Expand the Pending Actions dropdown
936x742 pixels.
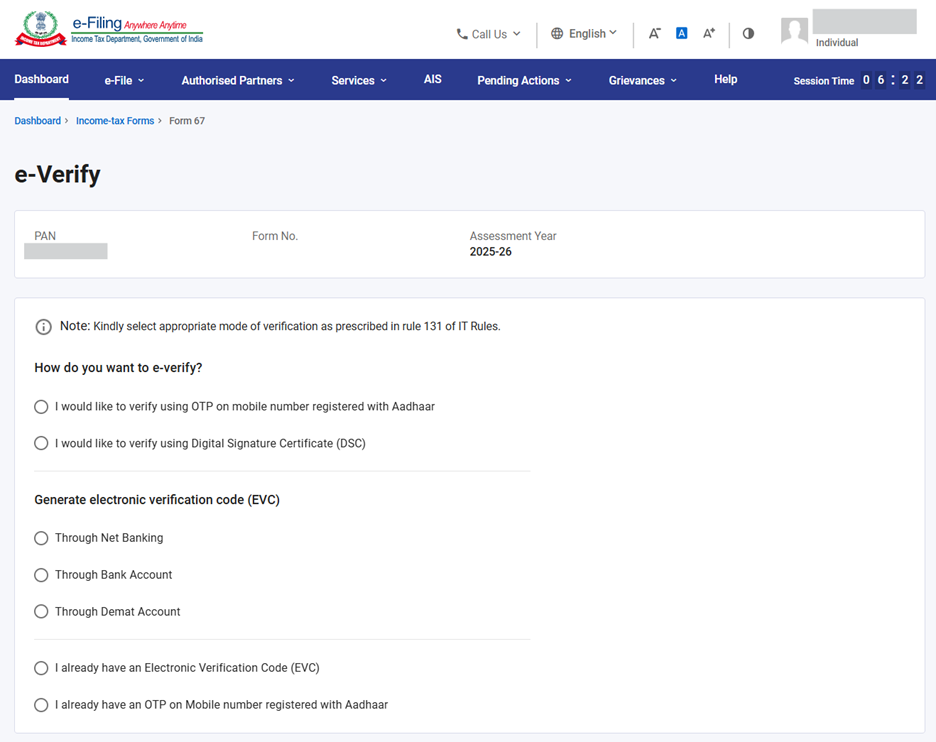click(x=524, y=80)
